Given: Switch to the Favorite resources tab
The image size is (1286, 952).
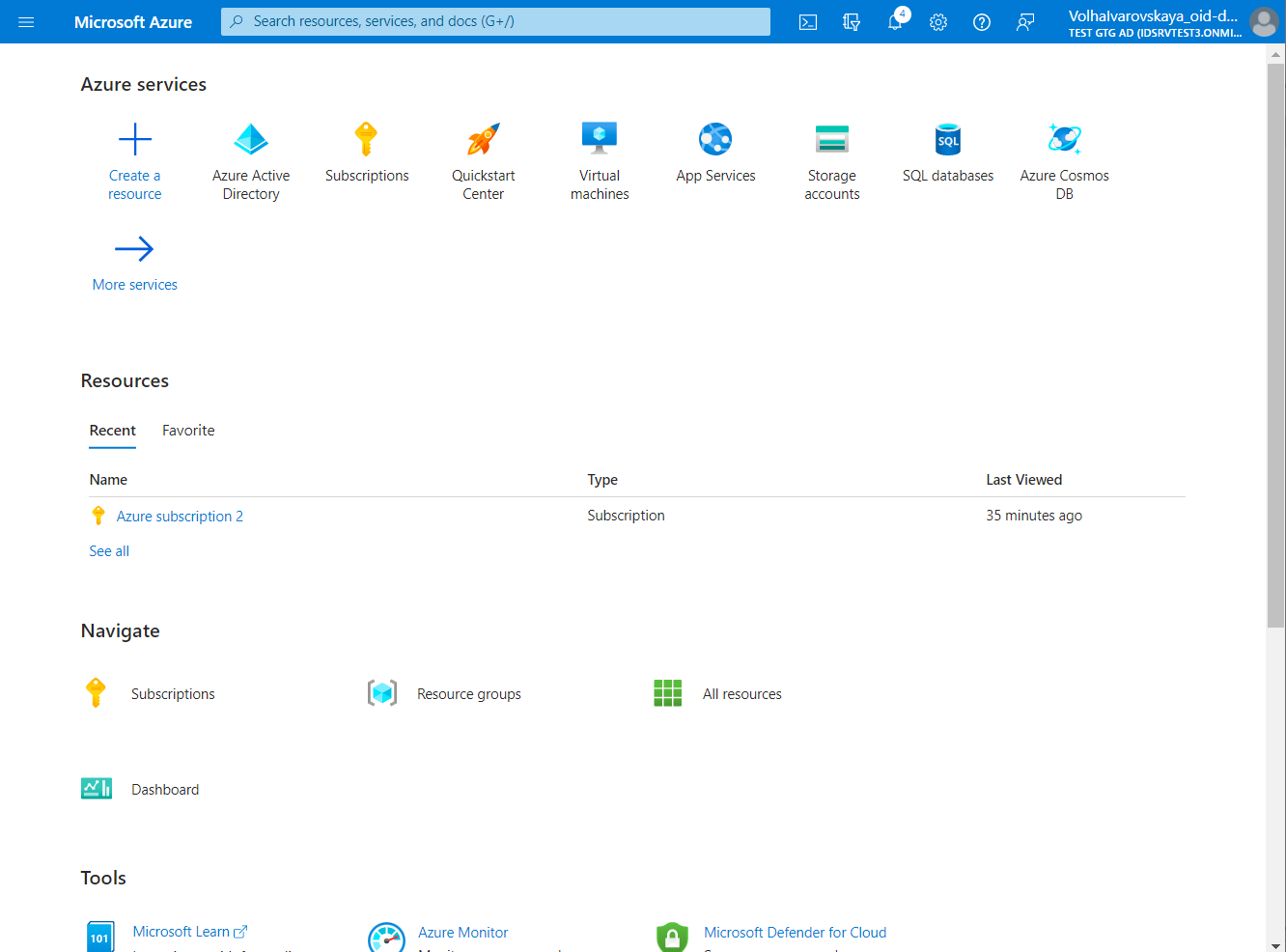Looking at the screenshot, I should 188,430.
